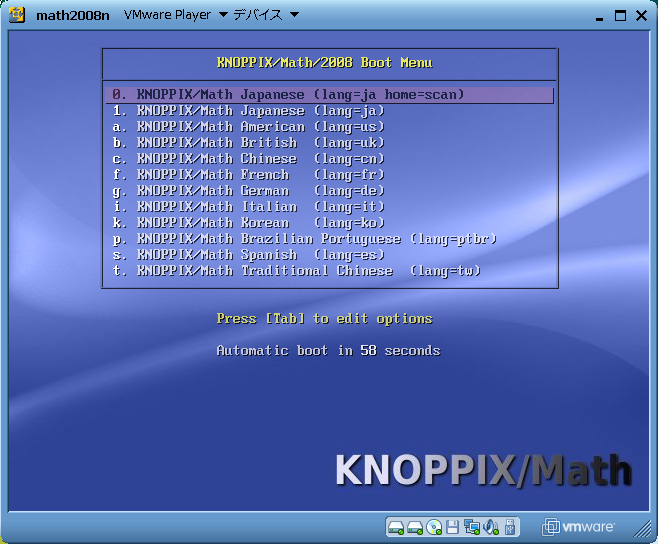Viewport: 658px width, 544px height.
Task: Click the sound card speaker icon
Action: [491, 527]
